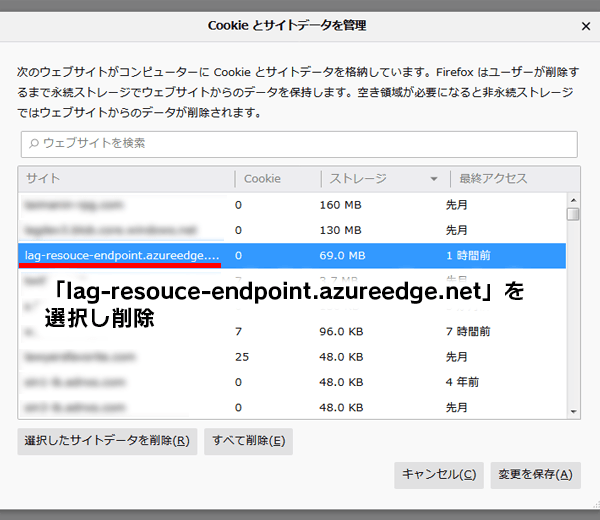Viewport: 600px width, 520px height.
Task: Close the Cookie とサイトデータを管理 dialog
Action: point(585,26)
